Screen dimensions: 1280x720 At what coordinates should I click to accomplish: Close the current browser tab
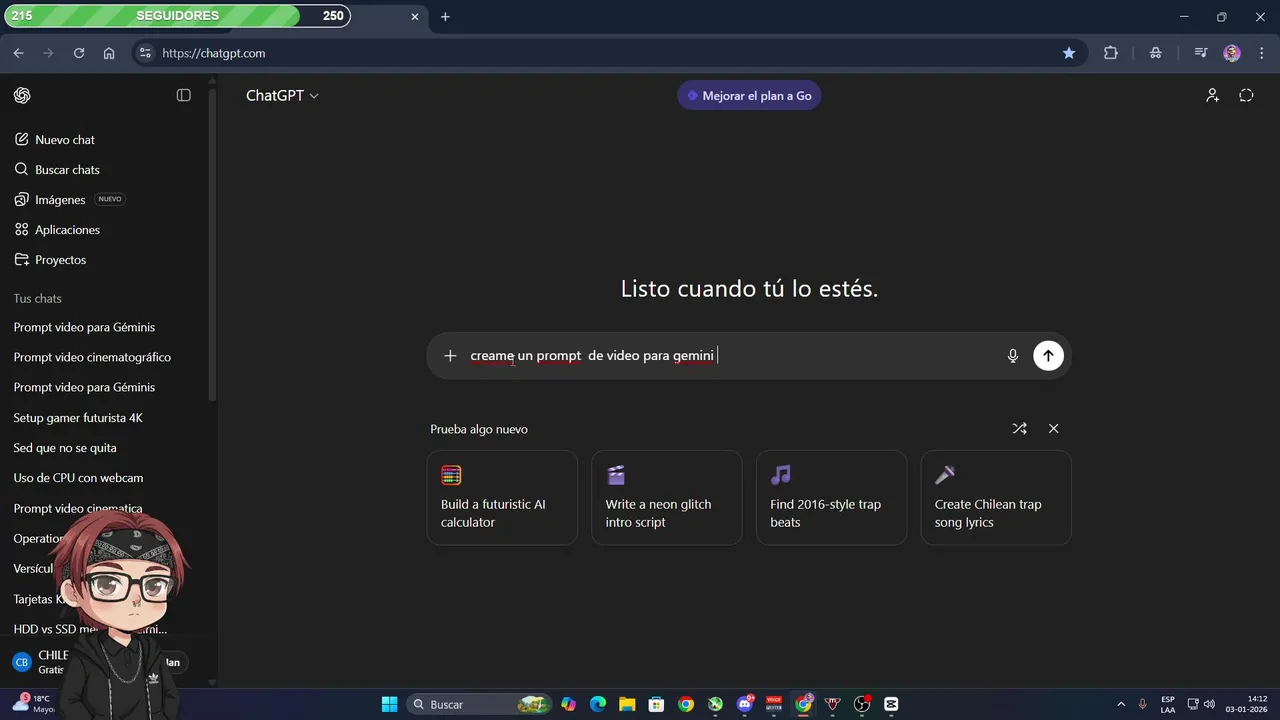click(x=415, y=16)
